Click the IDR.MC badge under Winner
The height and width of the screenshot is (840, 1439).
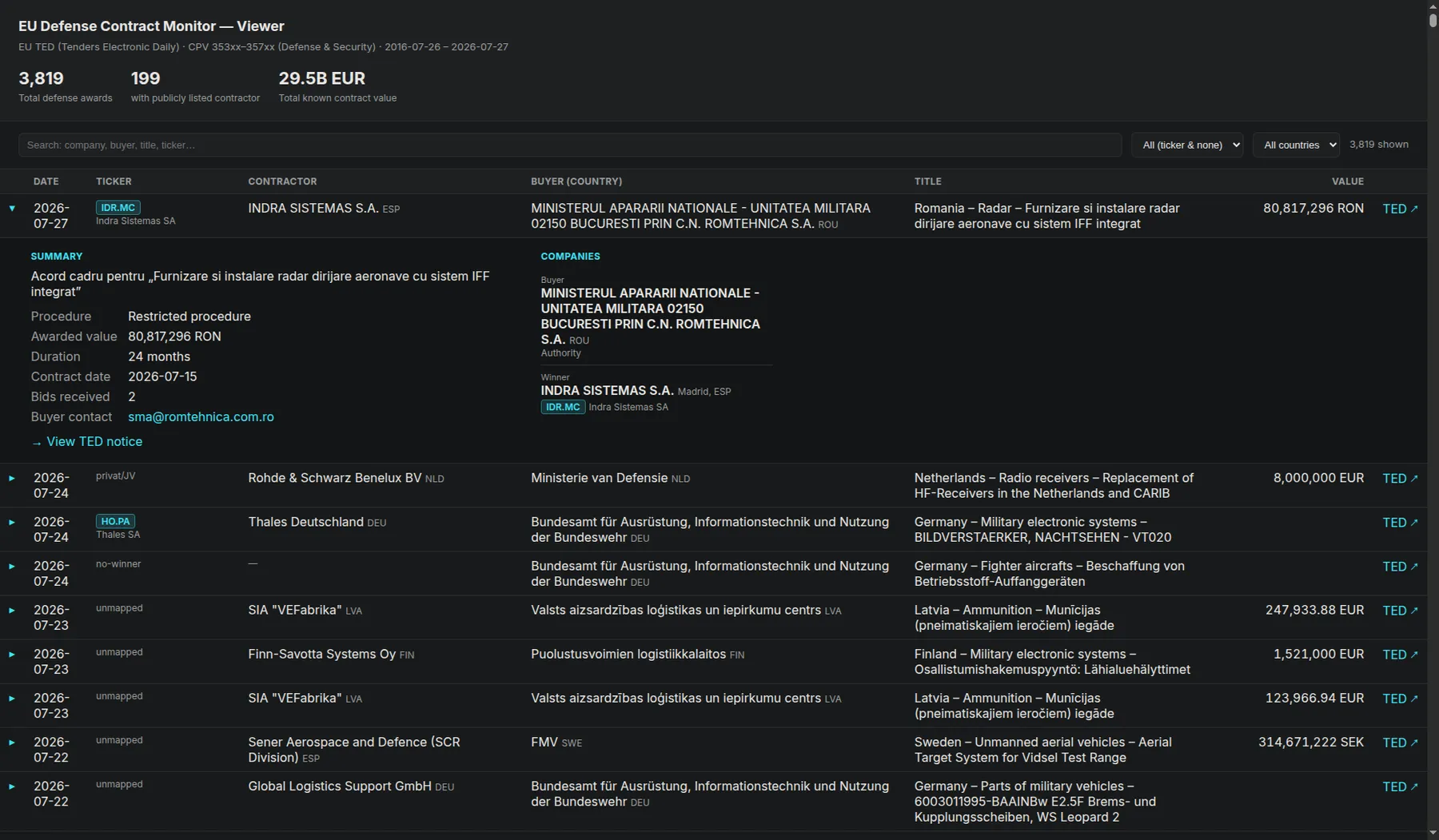click(563, 407)
